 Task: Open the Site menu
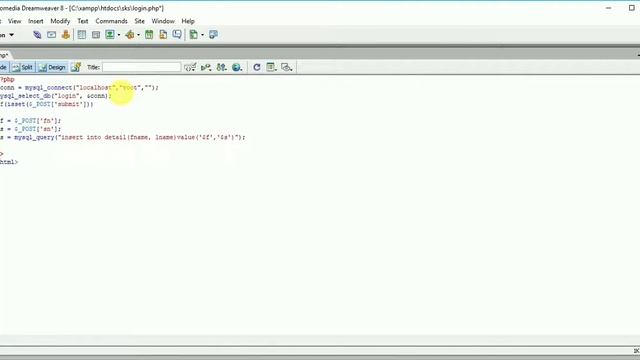(140, 21)
